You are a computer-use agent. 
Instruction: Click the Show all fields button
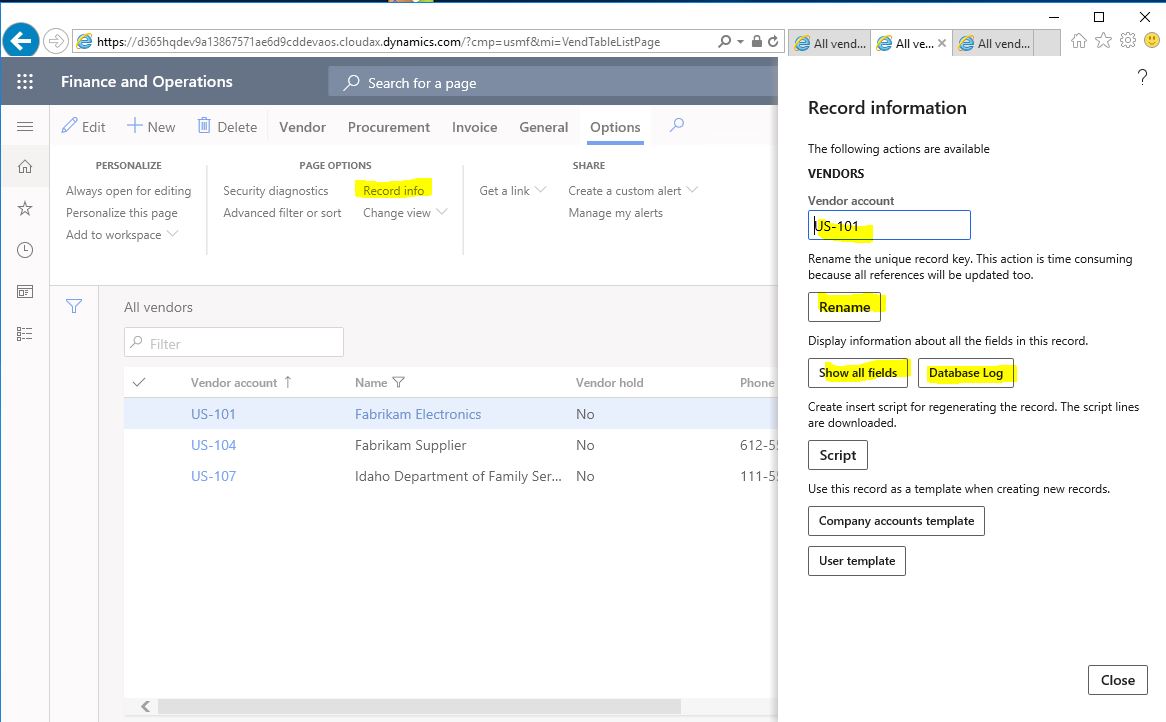[x=858, y=373]
